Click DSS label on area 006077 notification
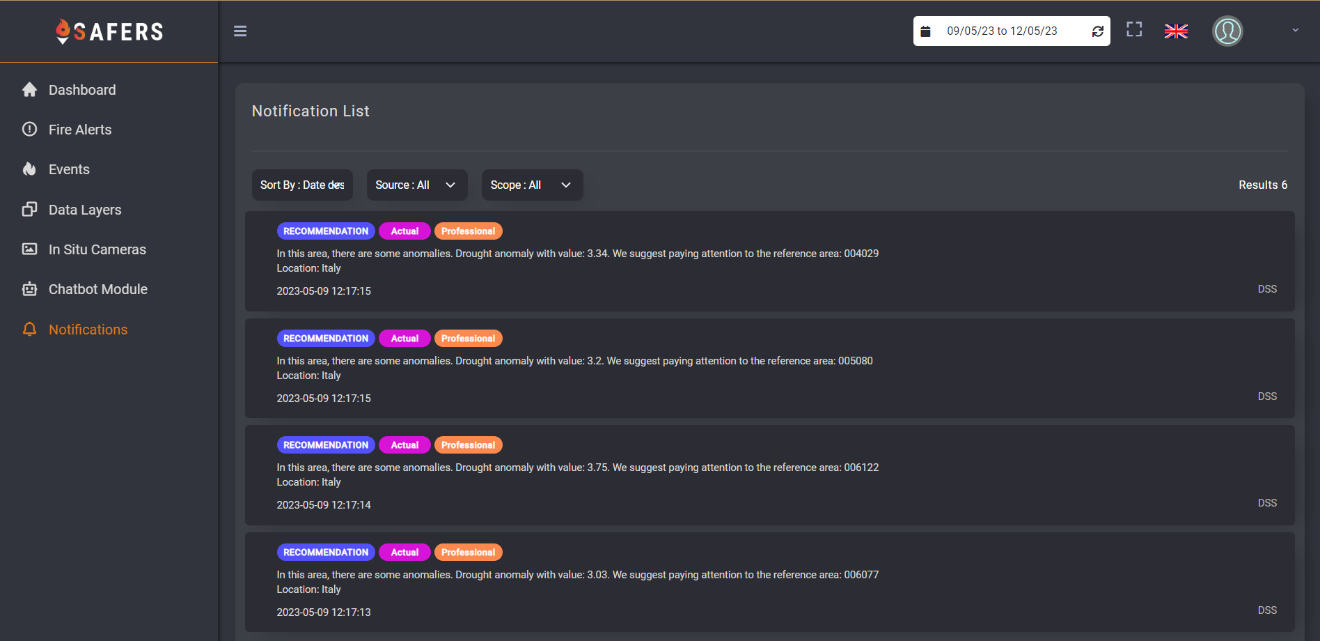Viewport: 1320px width, 641px height. click(x=1267, y=610)
